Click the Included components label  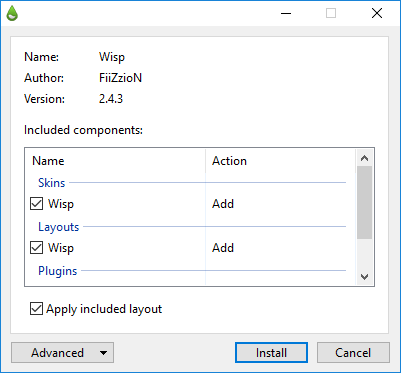(x=83, y=130)
